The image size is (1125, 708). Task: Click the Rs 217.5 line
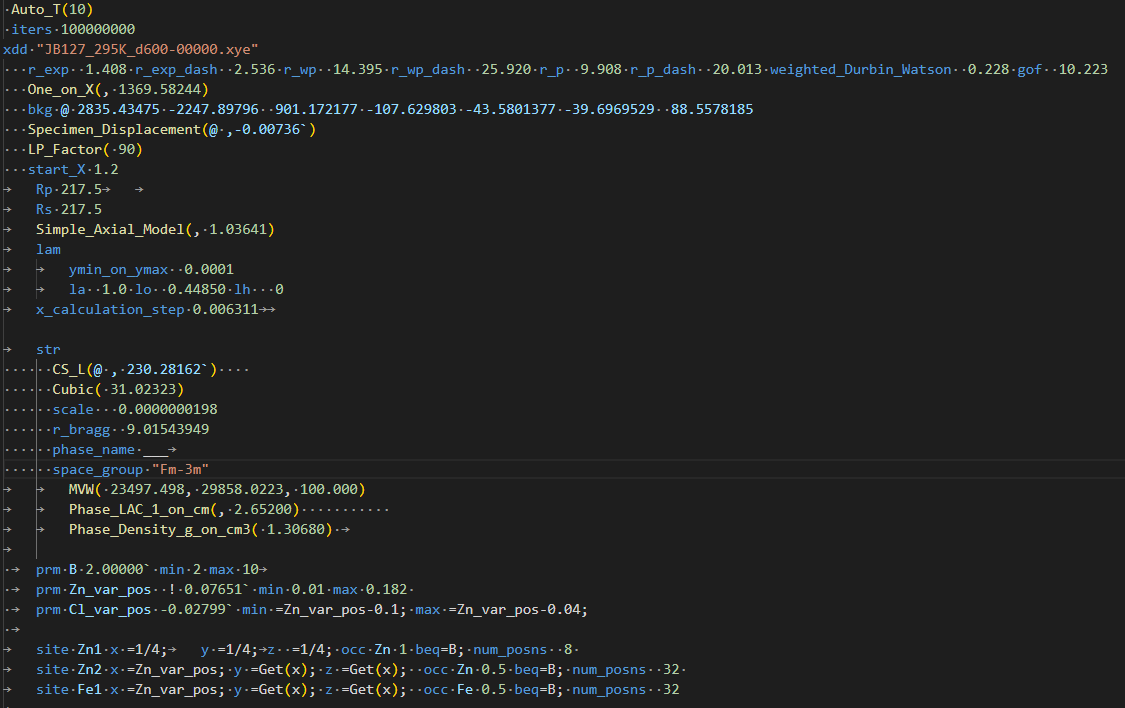pyautogui.click(x=69, y=209)
